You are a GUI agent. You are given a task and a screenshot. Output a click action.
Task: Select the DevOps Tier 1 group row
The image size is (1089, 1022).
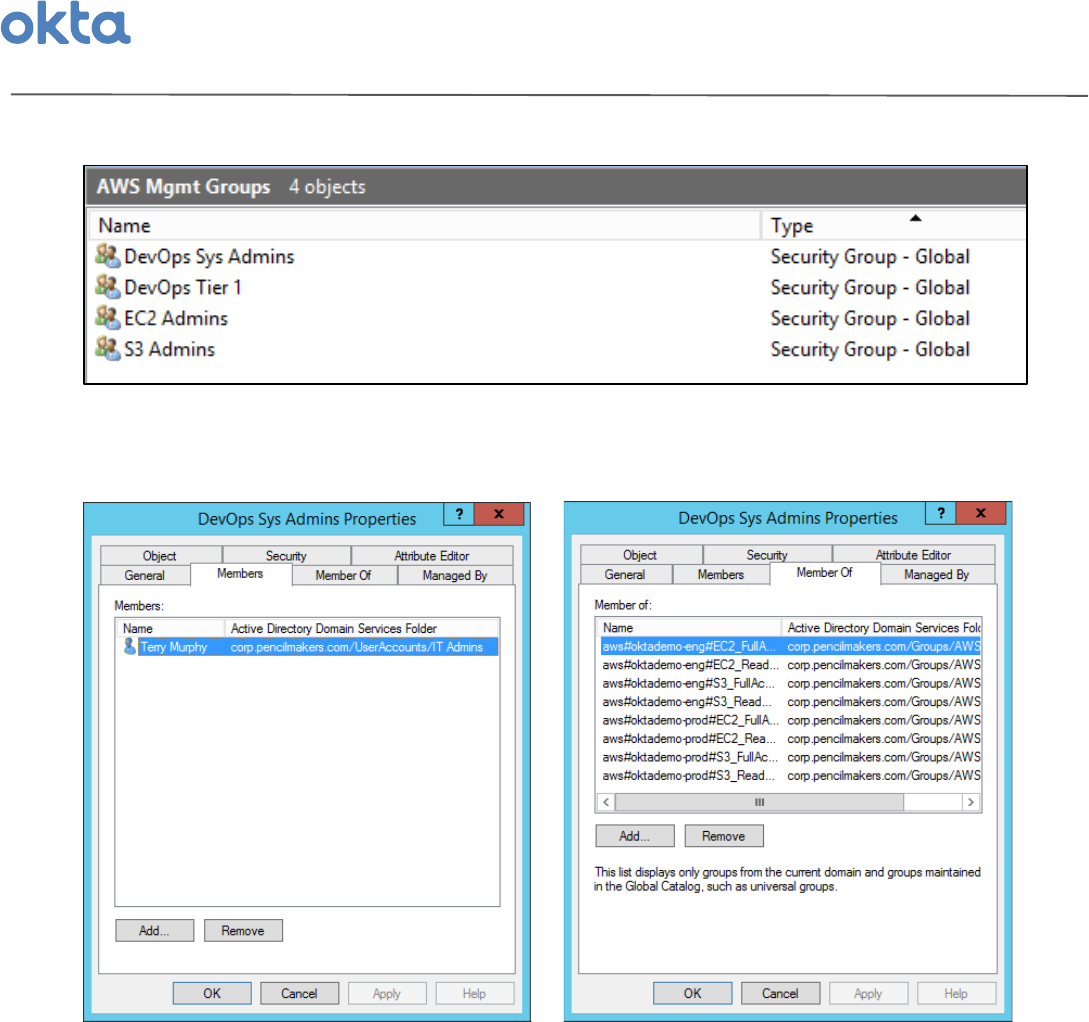tap(558, 287)
